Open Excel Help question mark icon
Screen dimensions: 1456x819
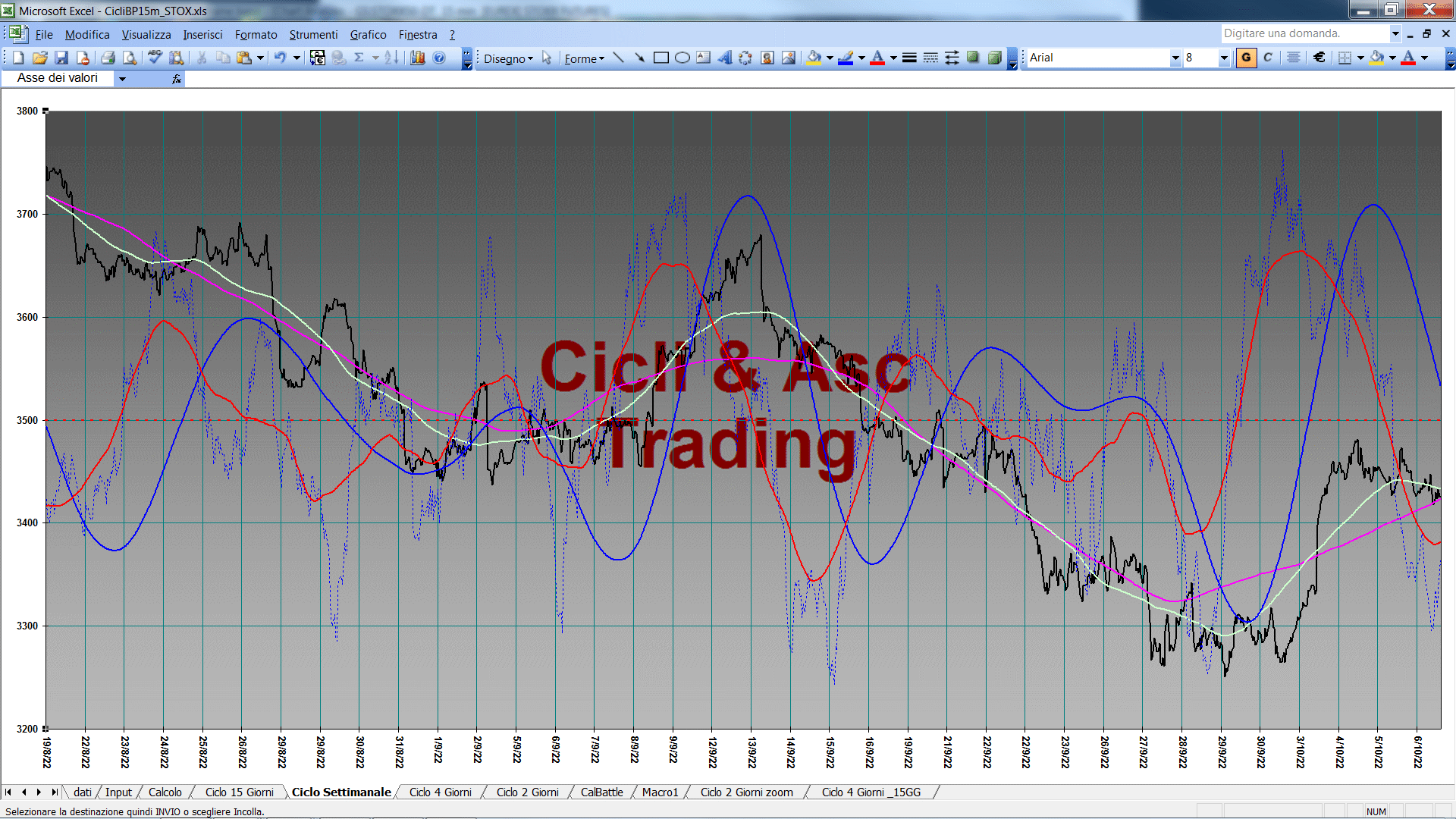pos(439,58)
